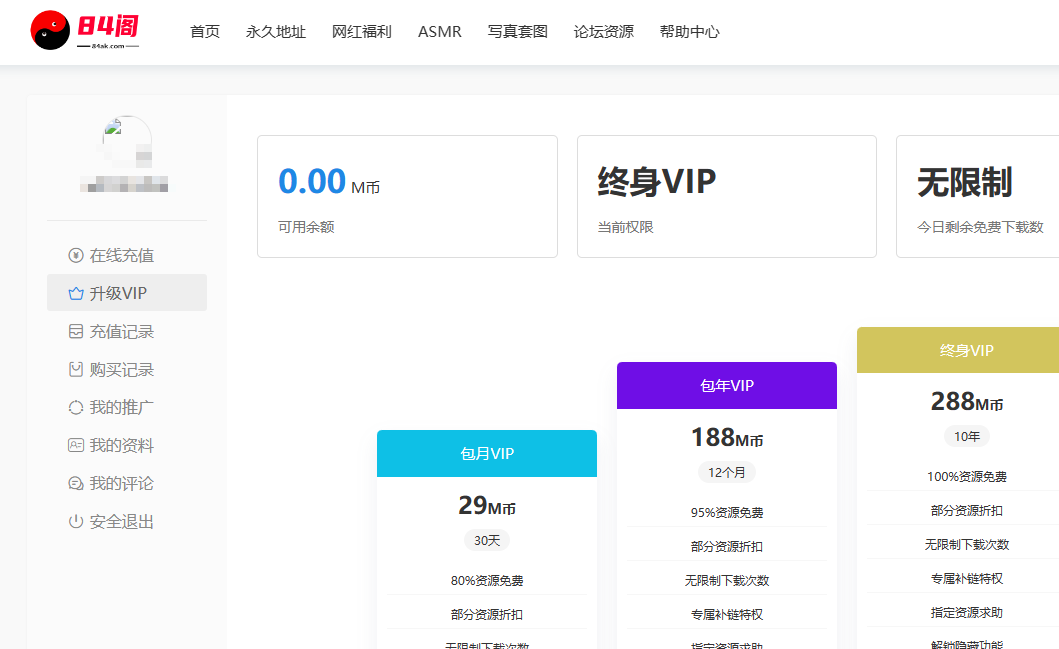Image resolution: width=1059 pixels, height=649 pixels.
Task: Click the record icon beside 充值记录
Action: pyautogui.click(x=76, y=332)
